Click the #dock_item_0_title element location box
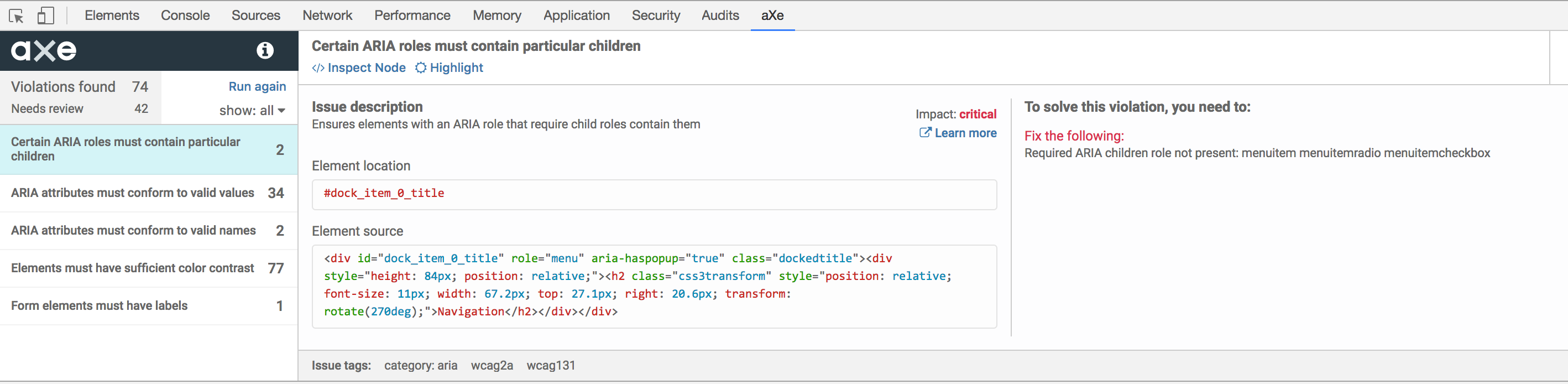The width and height of the screenshot is (1568, 384). [655, 194]
